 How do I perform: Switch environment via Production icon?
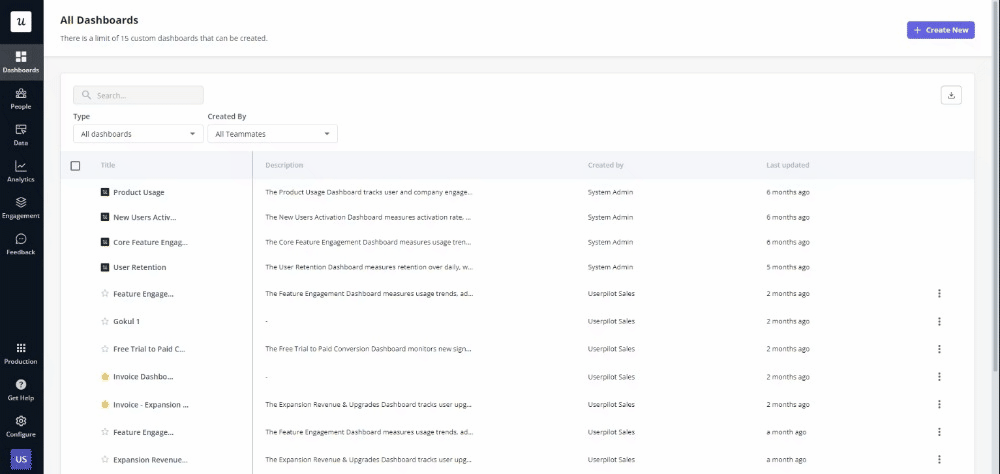[21, 352]
